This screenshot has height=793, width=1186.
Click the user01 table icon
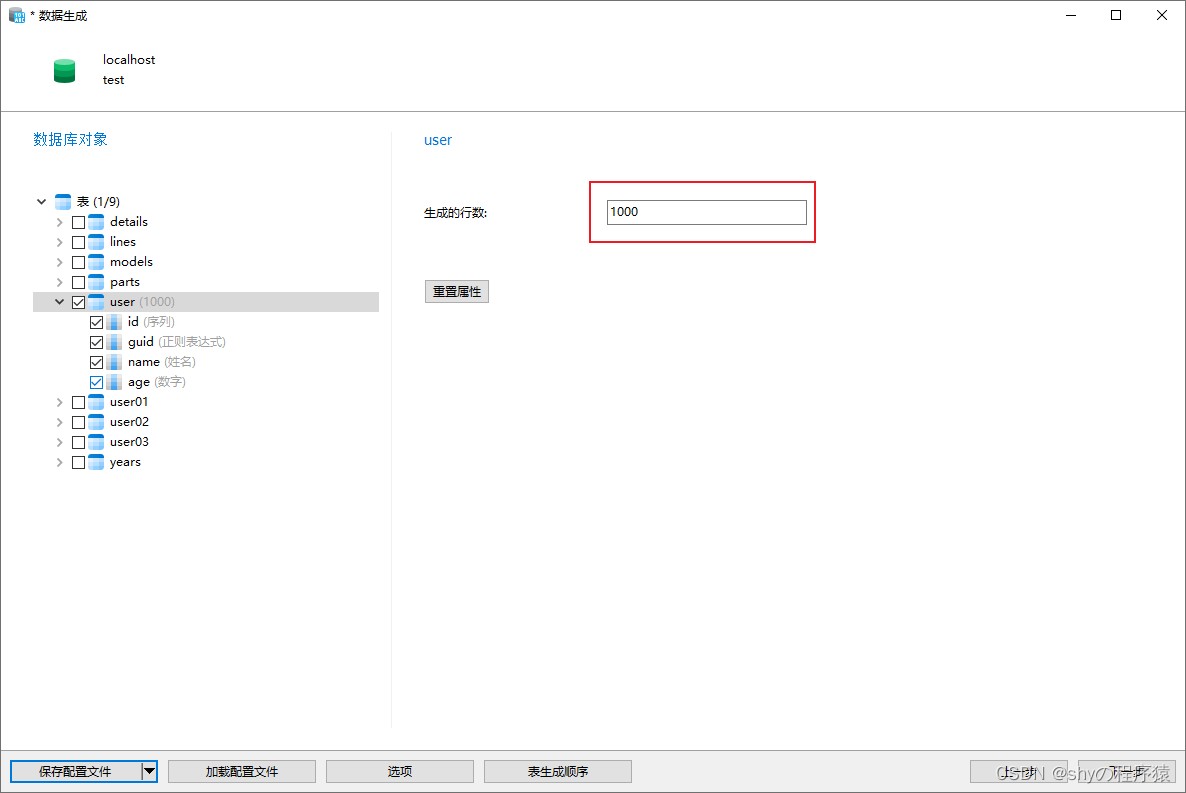tap(96, 402)
